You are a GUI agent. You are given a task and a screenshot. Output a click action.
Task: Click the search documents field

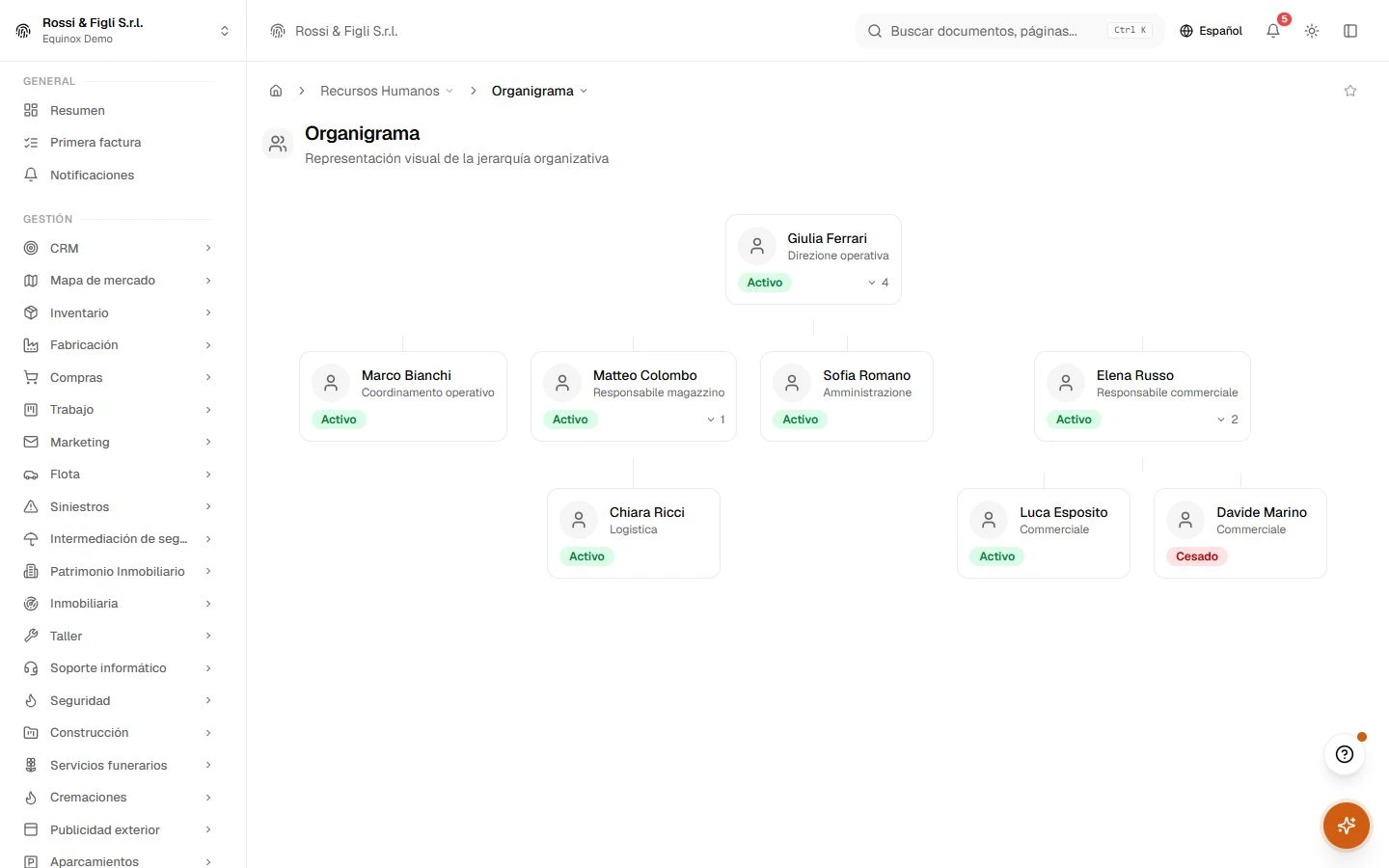(1009, 31)
